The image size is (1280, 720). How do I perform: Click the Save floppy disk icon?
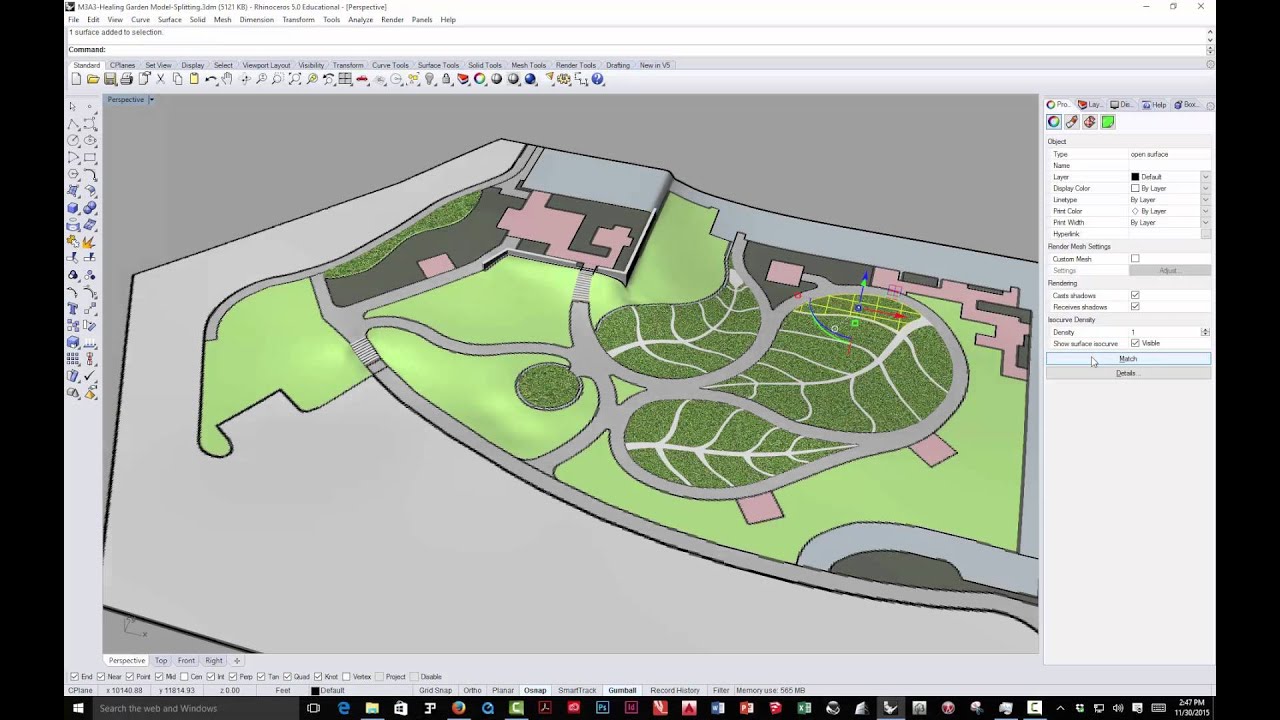pyautogui.click(x=110, y=79)
